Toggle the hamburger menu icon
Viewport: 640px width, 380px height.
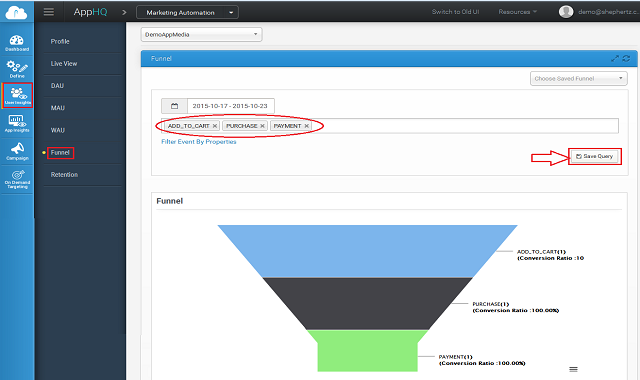pyautogui.click(x=49, y=12)
